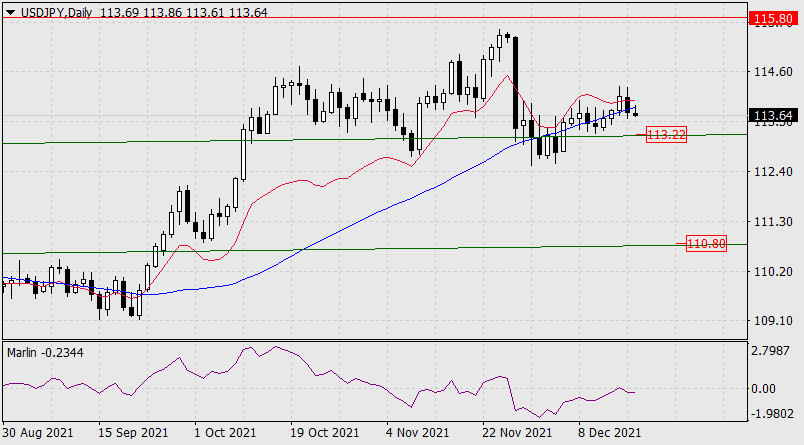
Task: Click the 109.10 price axis value
Action: point(773,321)
